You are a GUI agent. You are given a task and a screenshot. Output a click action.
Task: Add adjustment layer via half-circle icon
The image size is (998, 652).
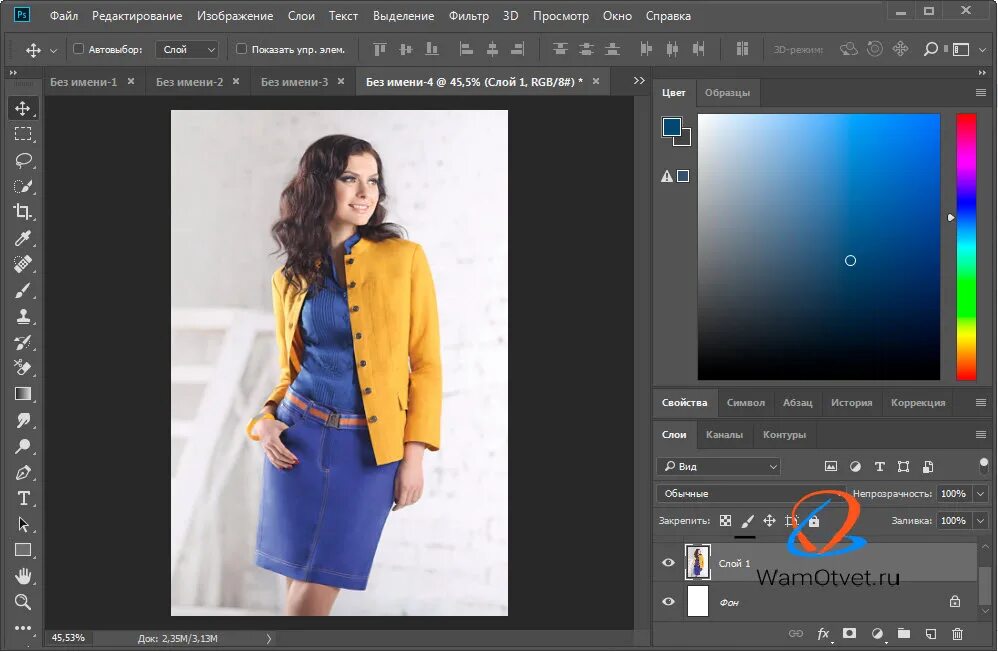(878, 634)
